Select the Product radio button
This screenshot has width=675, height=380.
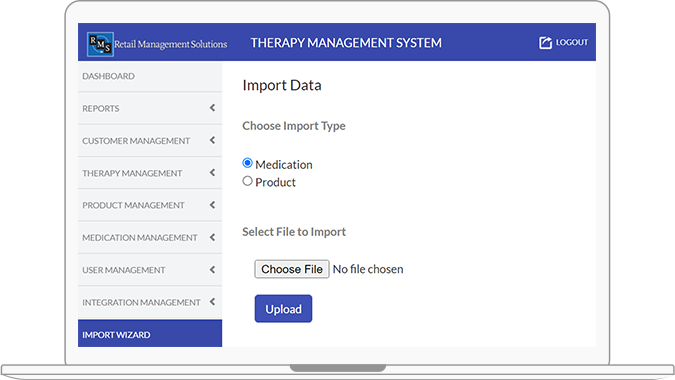[248, 181]
